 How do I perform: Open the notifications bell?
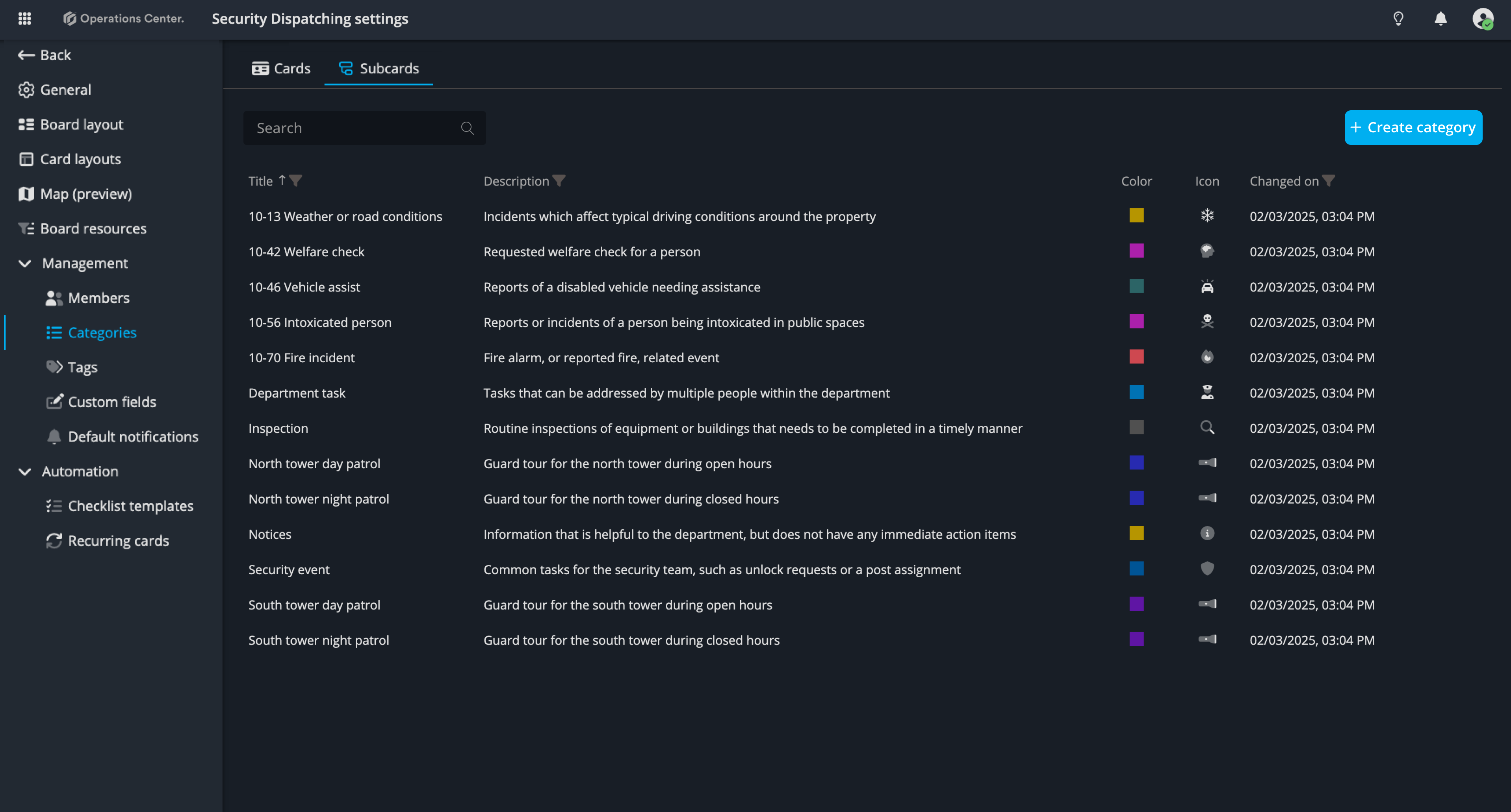pos(1440,19)
